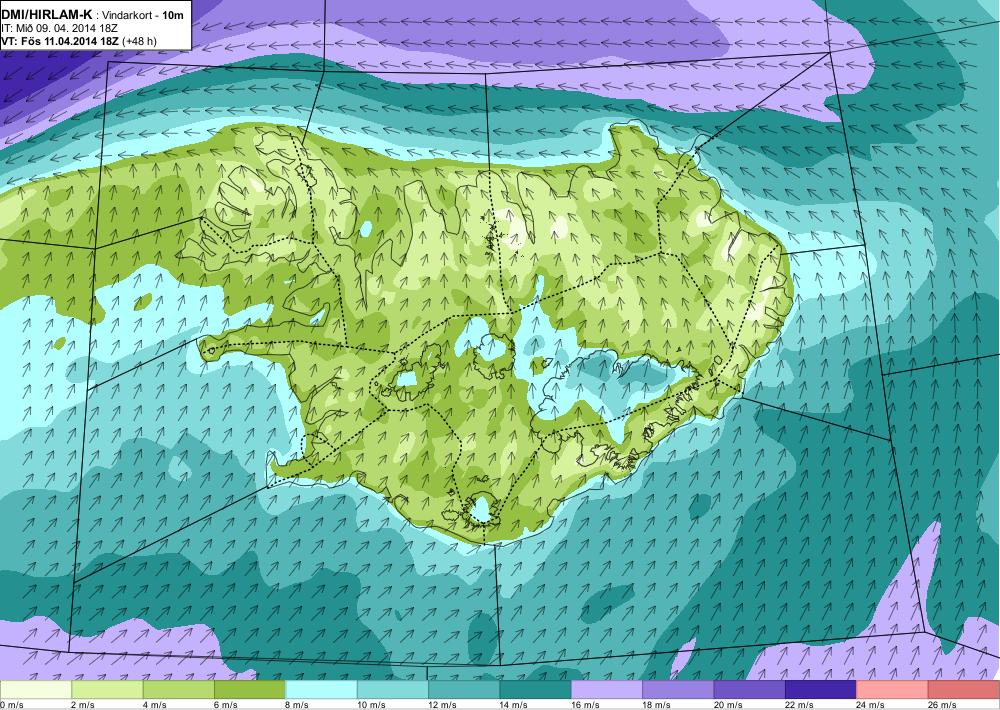The image size is (1000, 710).
Task: Click the teal 12–14 m/s legend swatch
Action: pyautogui.click(x=464, y=690)
